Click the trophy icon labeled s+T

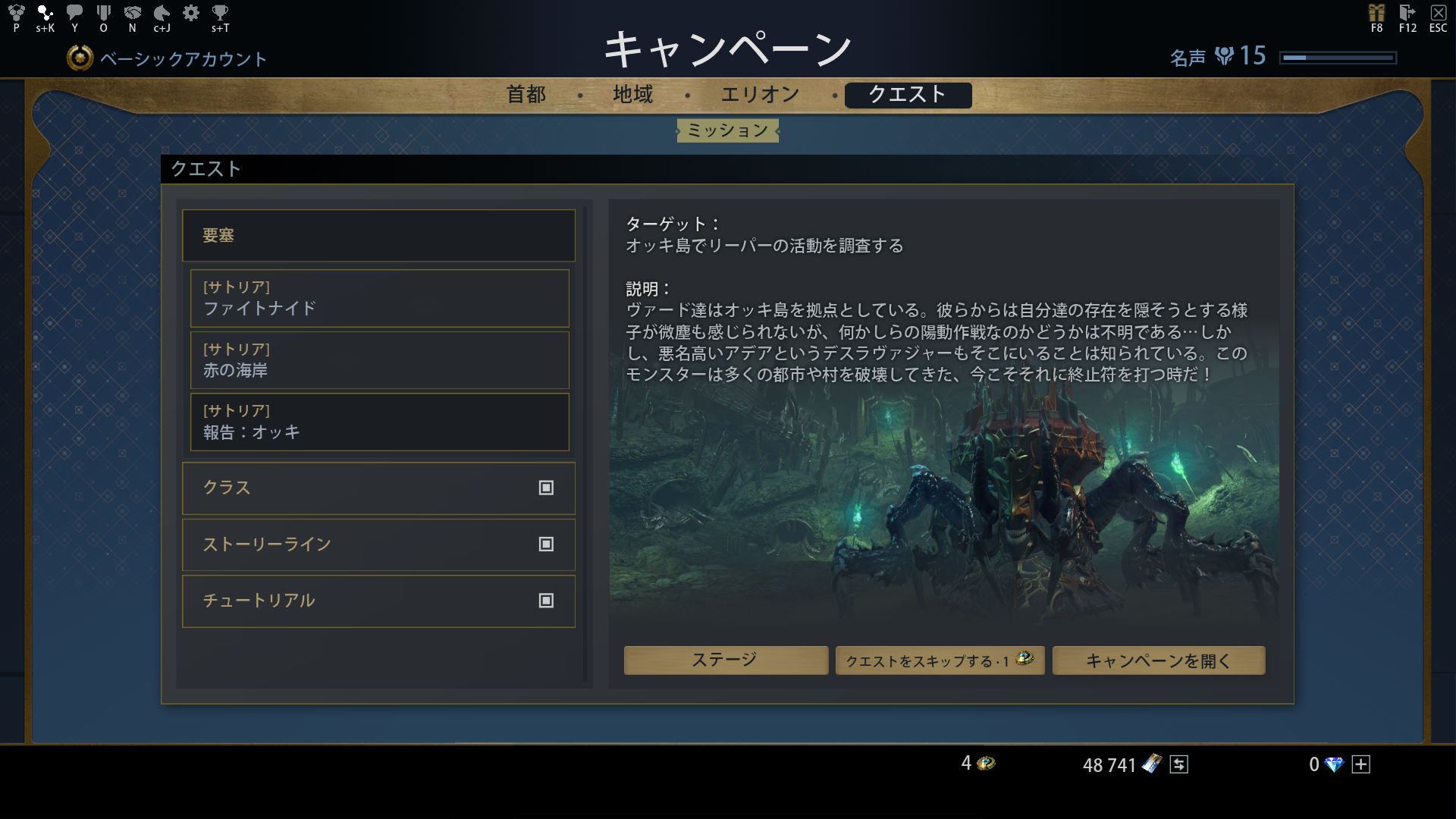[220, 13]
